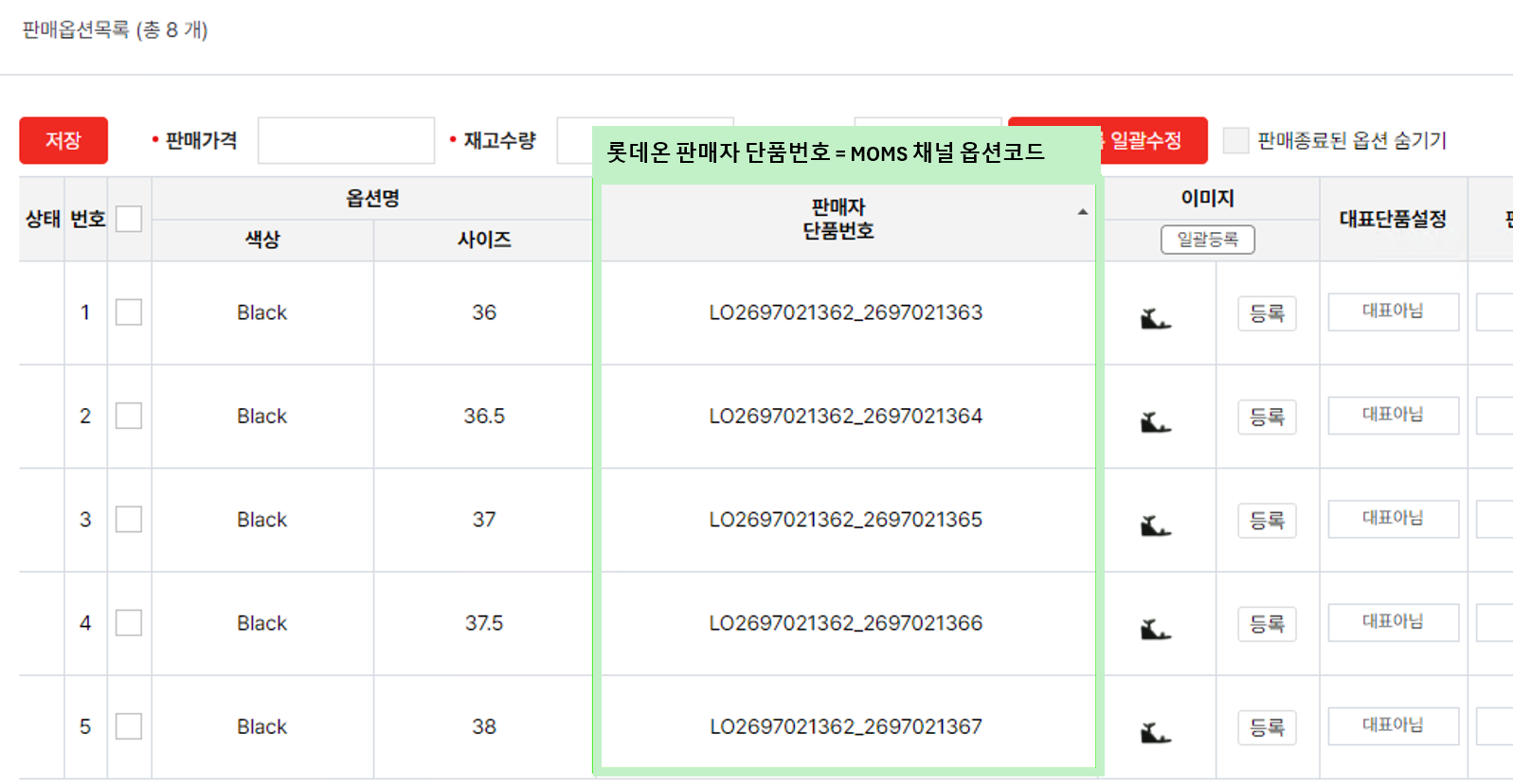1513x784 pixels.
Task: Click the 판매가격 input field
Action: click(346, 140)
